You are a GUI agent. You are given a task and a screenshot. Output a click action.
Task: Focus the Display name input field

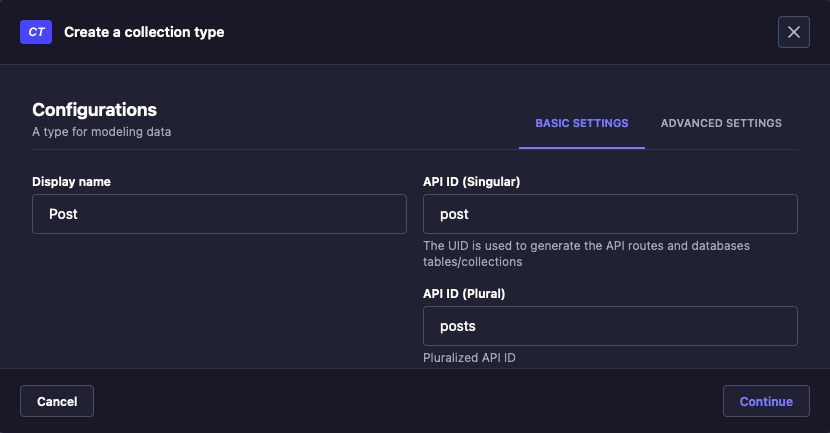coord(219,214)
